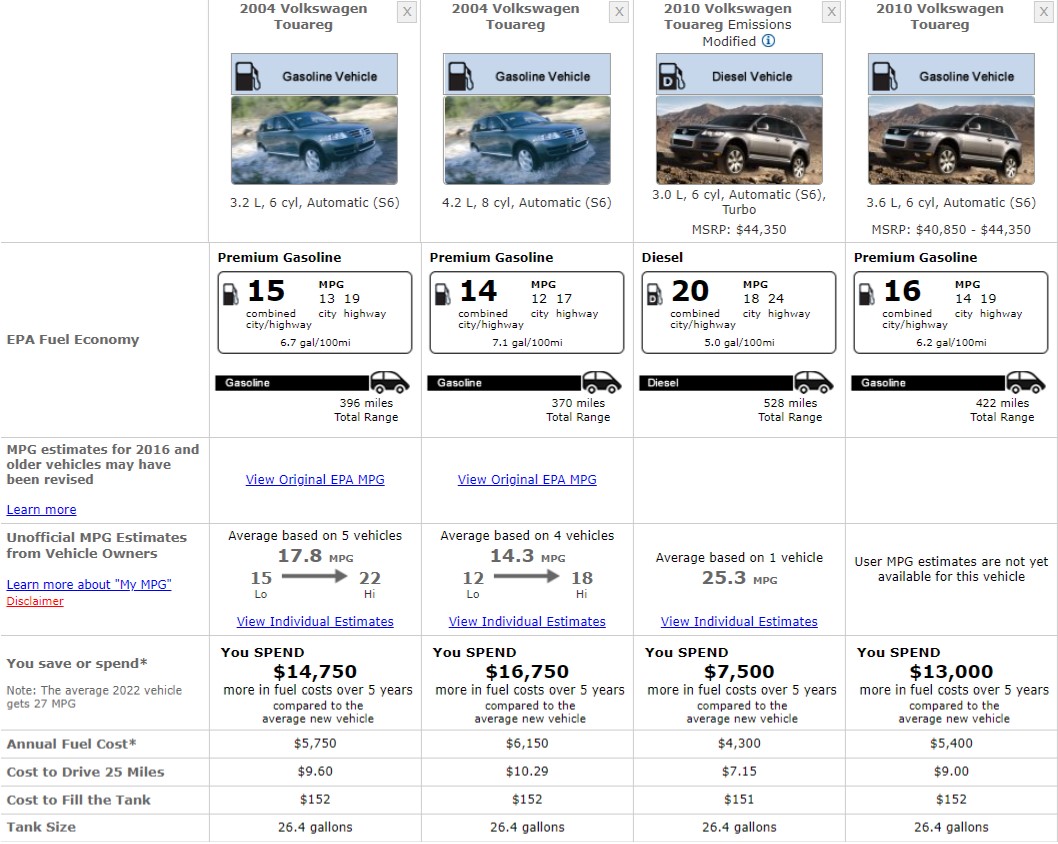Open photo of 2004 Touareg 4.2 L
The height and width of the screenshot is (844, 1058).
(x=527, y=140)
